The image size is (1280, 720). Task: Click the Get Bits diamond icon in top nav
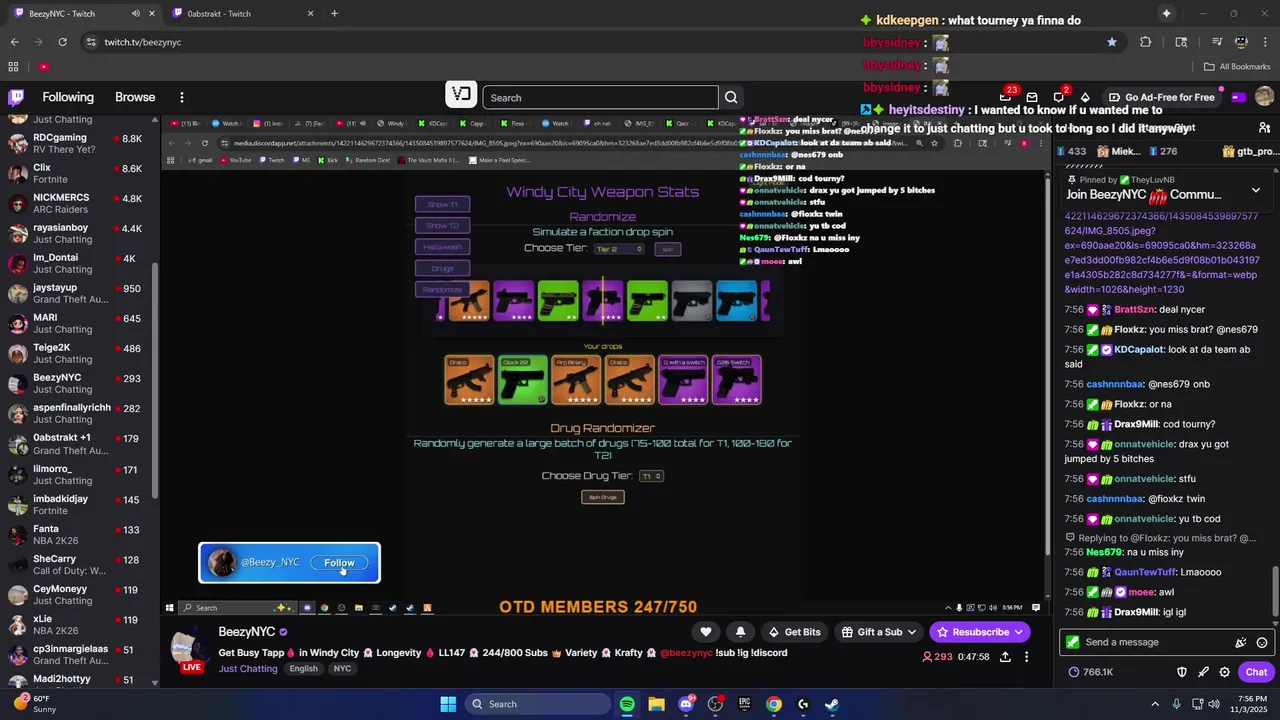pos(1085,97)
